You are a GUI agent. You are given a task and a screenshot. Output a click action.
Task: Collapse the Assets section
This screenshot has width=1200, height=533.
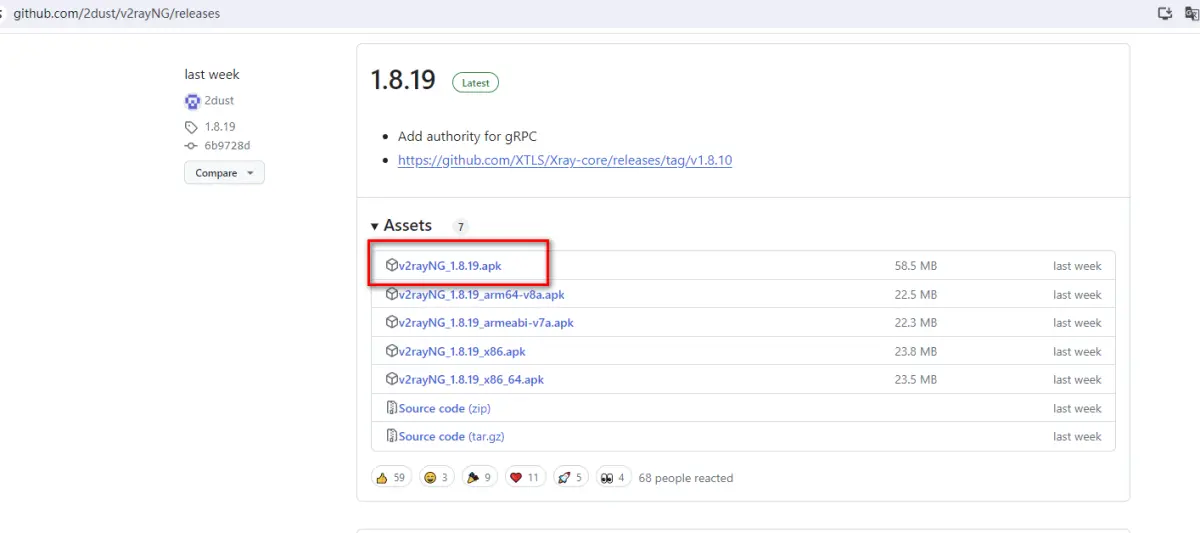[401, 226]
